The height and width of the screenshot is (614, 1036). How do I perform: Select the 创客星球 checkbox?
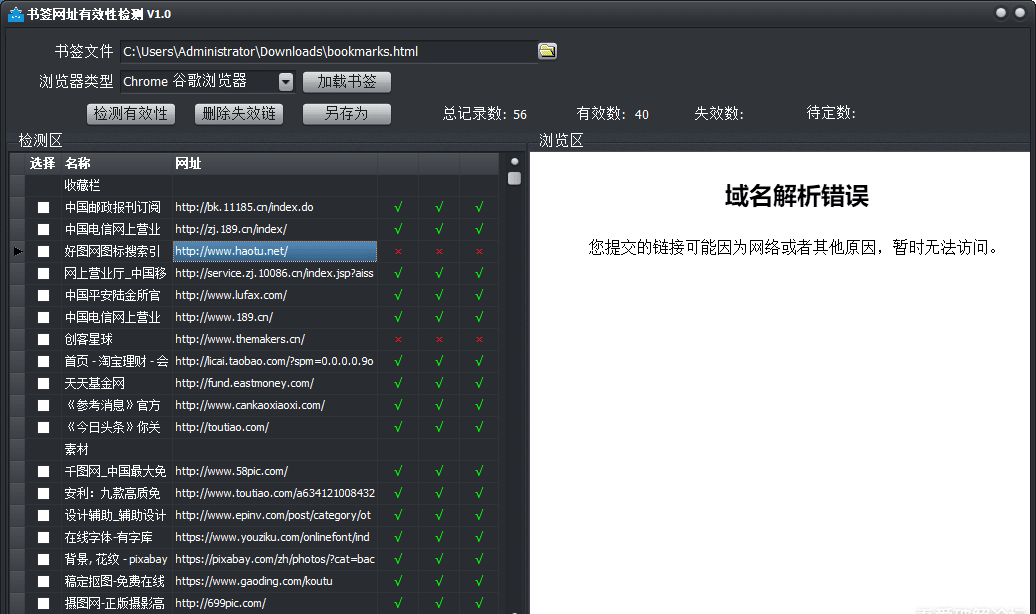pos(44,339)
